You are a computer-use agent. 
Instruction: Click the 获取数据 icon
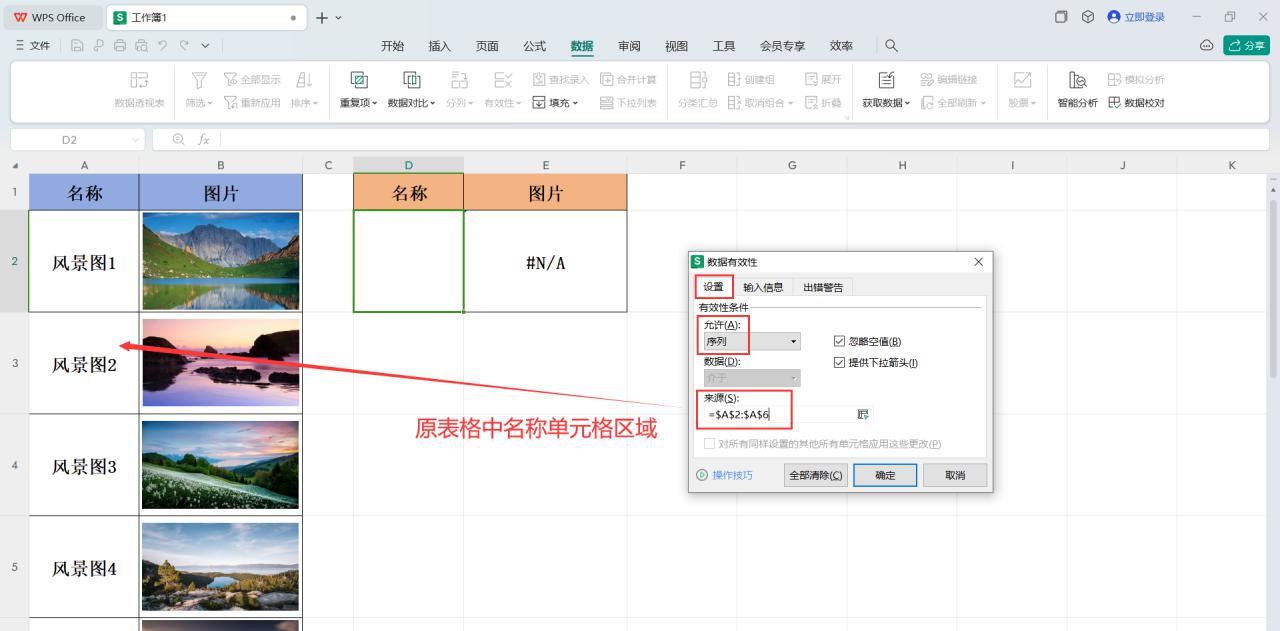coord(886,80)
